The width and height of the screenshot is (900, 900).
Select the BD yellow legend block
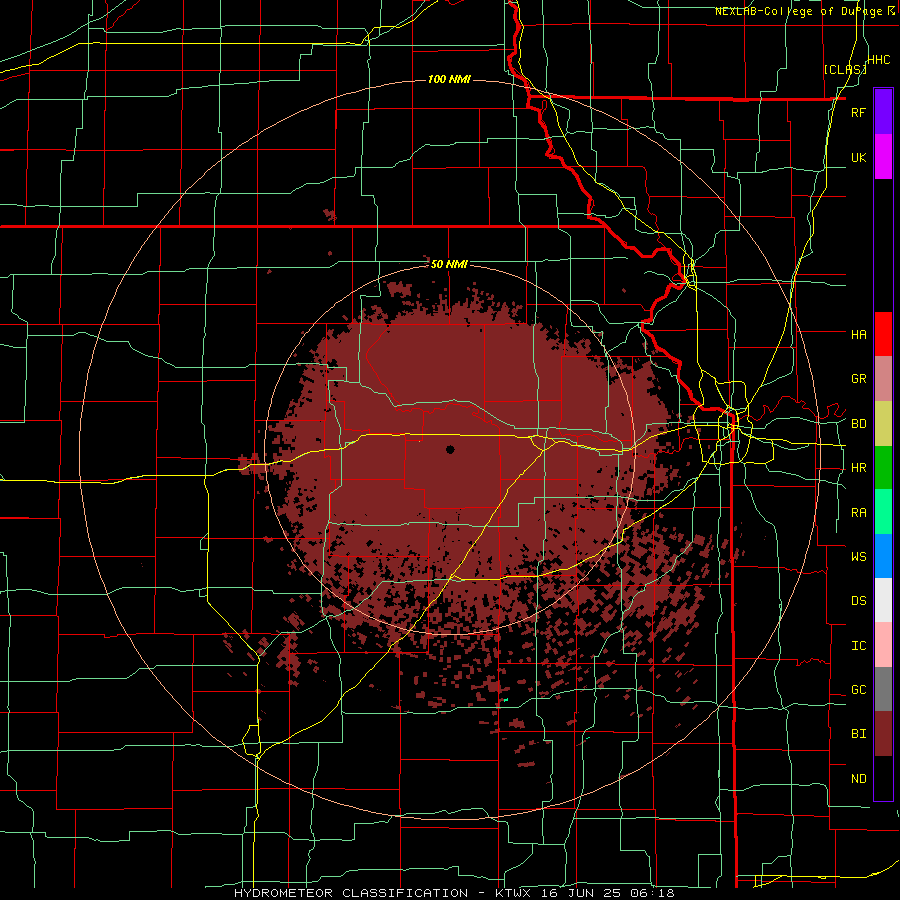click(883, 423)
